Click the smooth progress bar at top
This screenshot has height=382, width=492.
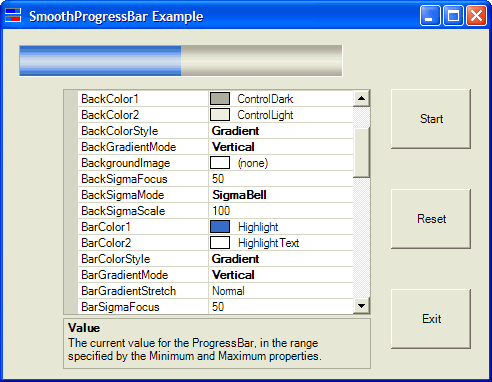coord(181,61)
